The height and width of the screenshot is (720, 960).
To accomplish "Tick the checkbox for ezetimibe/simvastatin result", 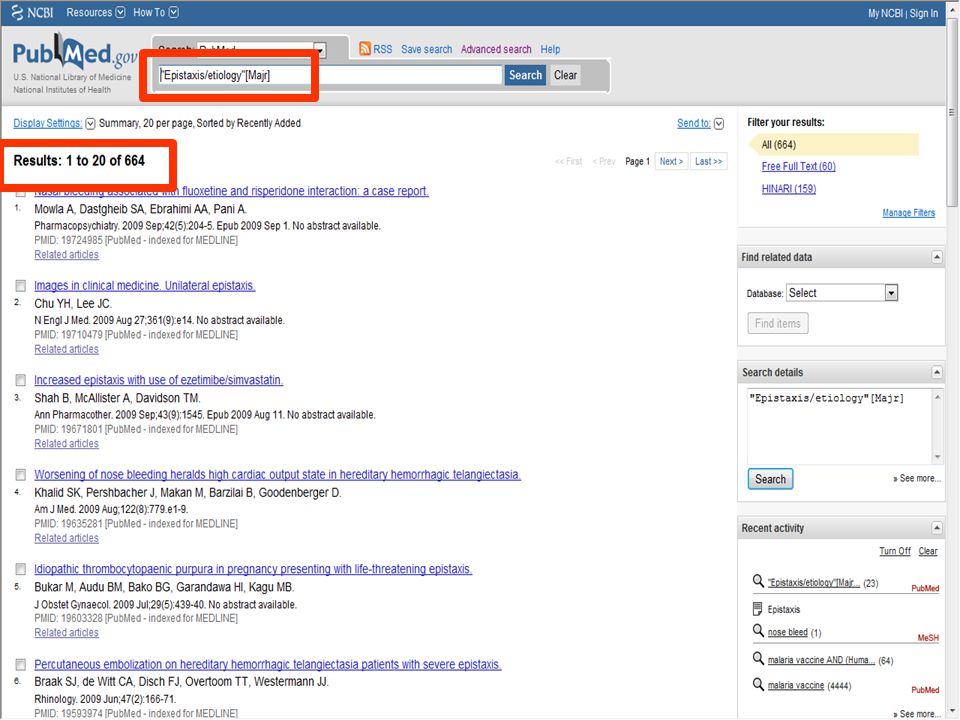I will [x=21, y=380].
